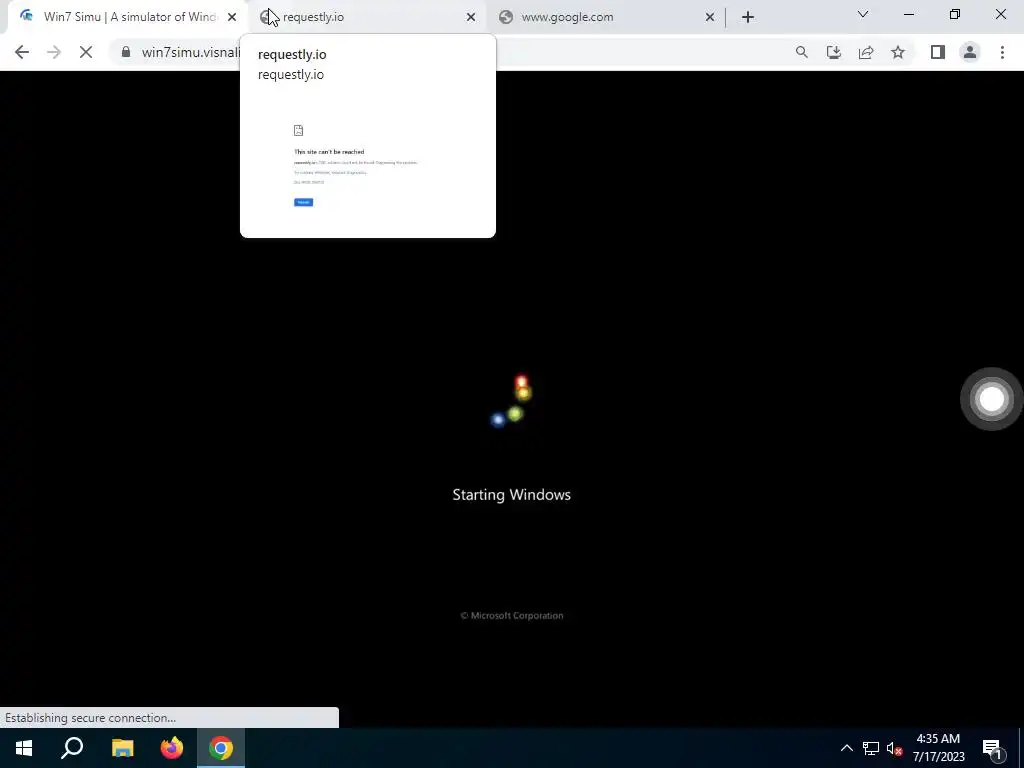
Task: Open a new tab
Action: 748,17
